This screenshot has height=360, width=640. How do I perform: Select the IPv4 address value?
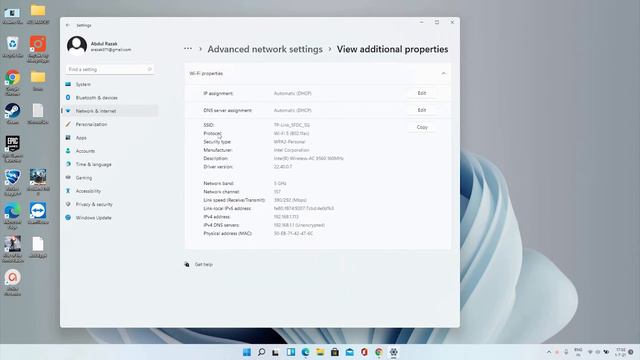(x=286, y=217)
